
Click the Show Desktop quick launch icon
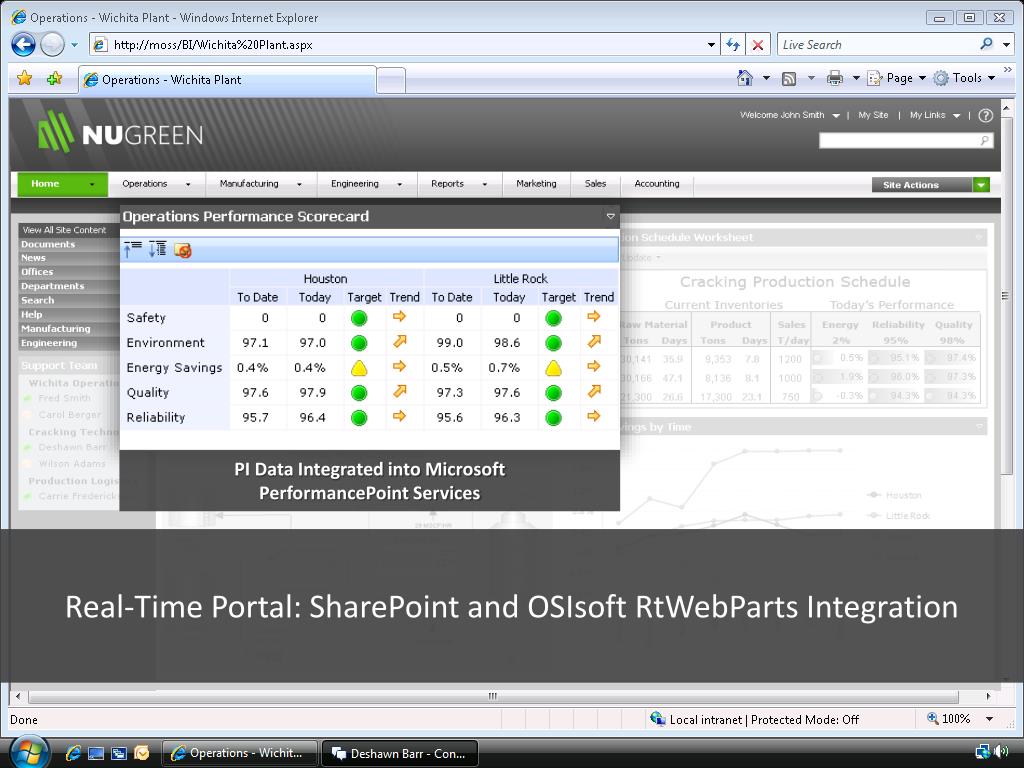coord(96,753)
